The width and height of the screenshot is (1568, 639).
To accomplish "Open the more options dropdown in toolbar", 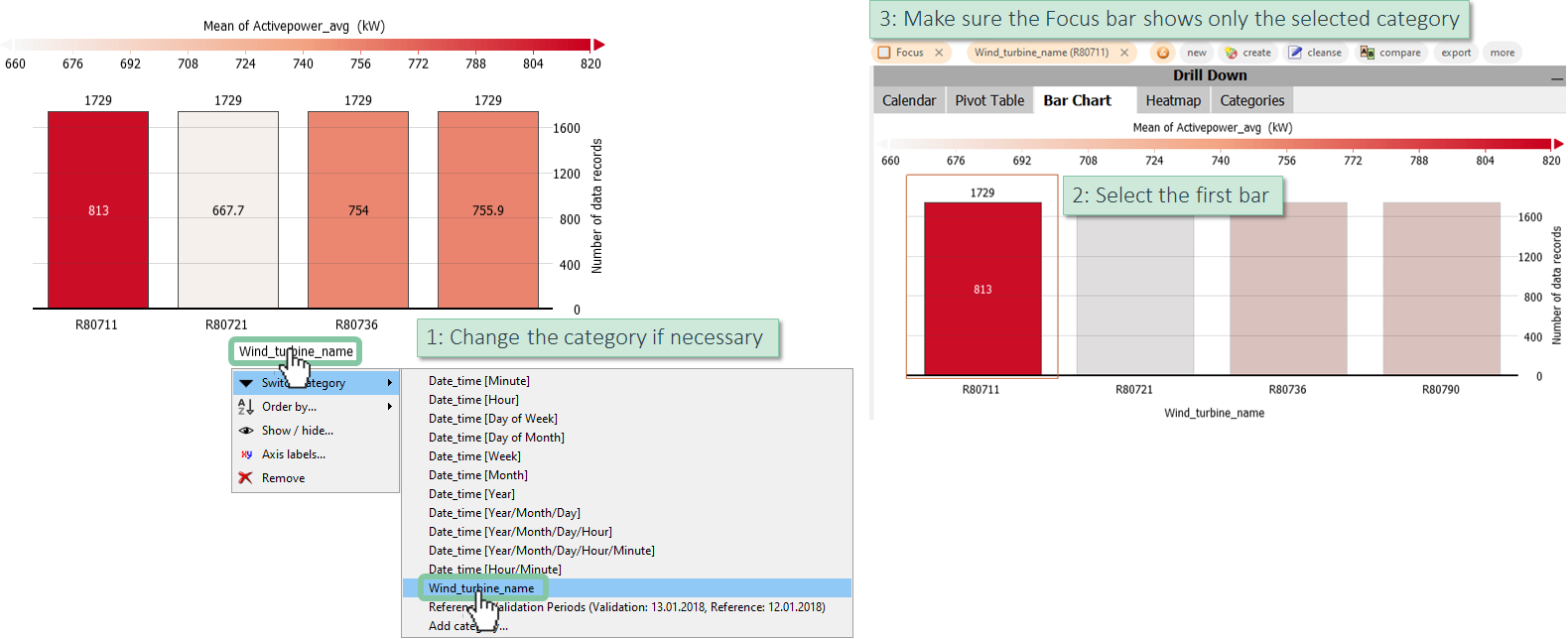I will click(1503, 53).
